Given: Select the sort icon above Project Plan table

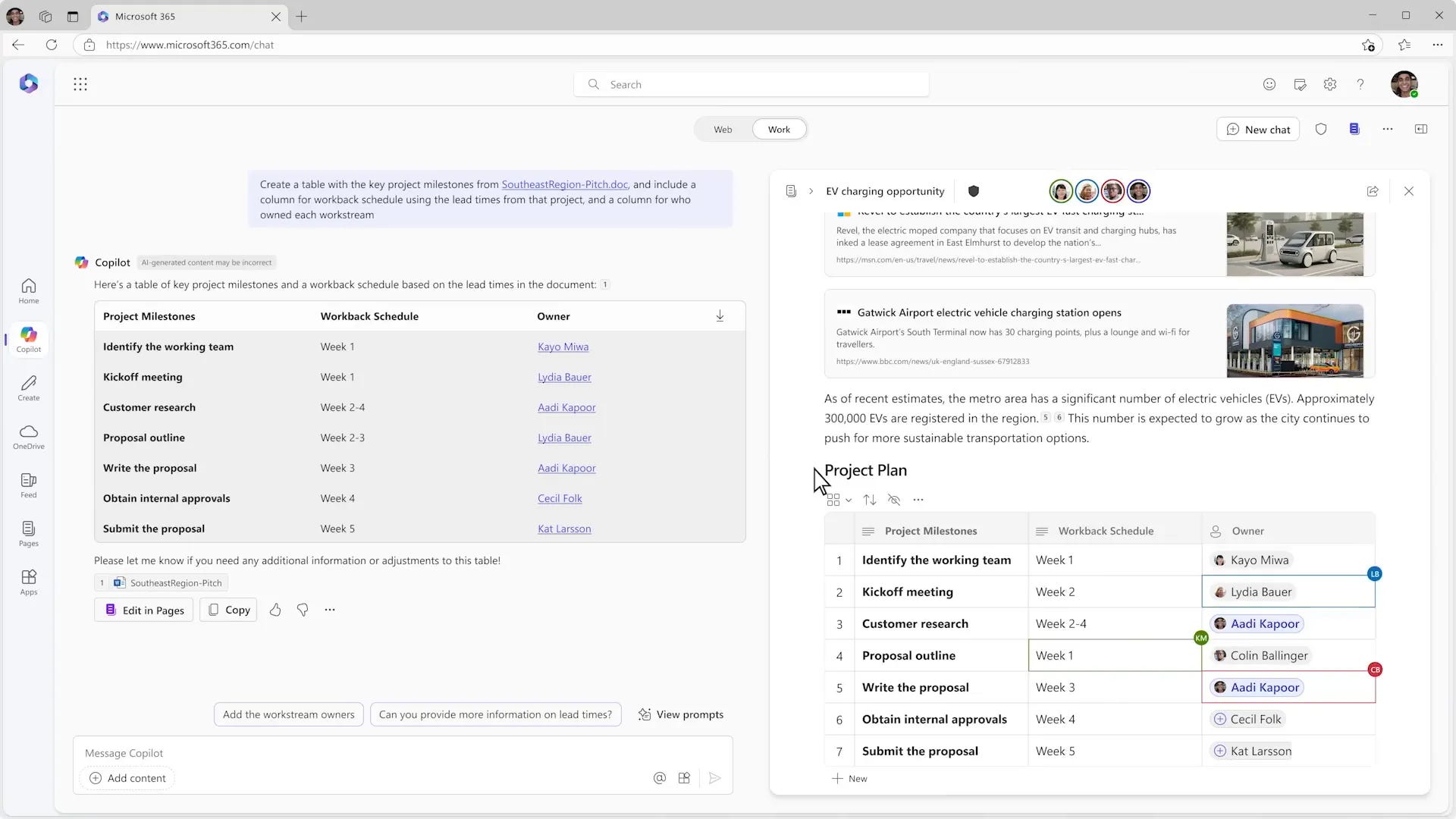Looking at the screenshot, I should point(869,500).
